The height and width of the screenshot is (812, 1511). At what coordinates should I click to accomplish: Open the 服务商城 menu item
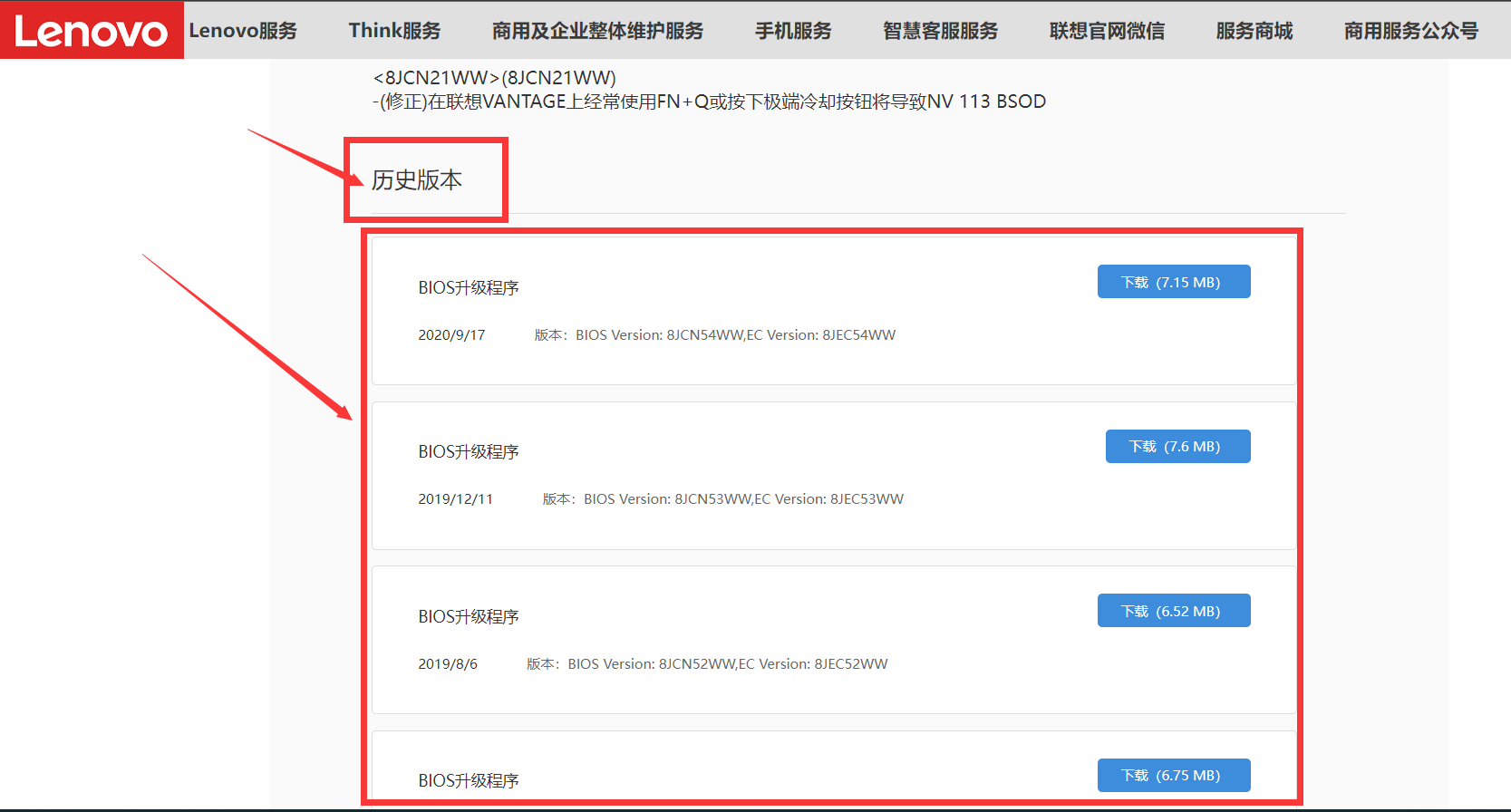[x=1254, y=31]
